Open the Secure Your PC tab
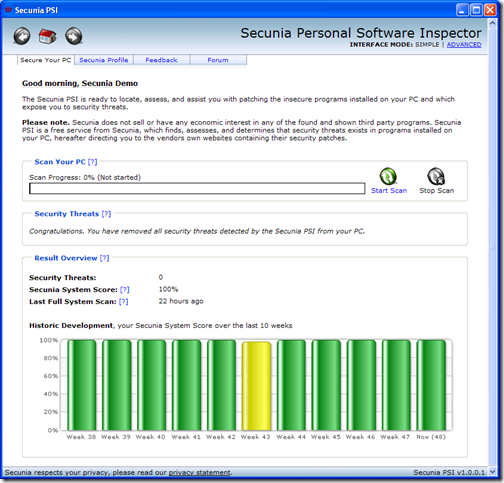Image resolution: width=504 pixels, height=483 pixels. coord(46,60)
